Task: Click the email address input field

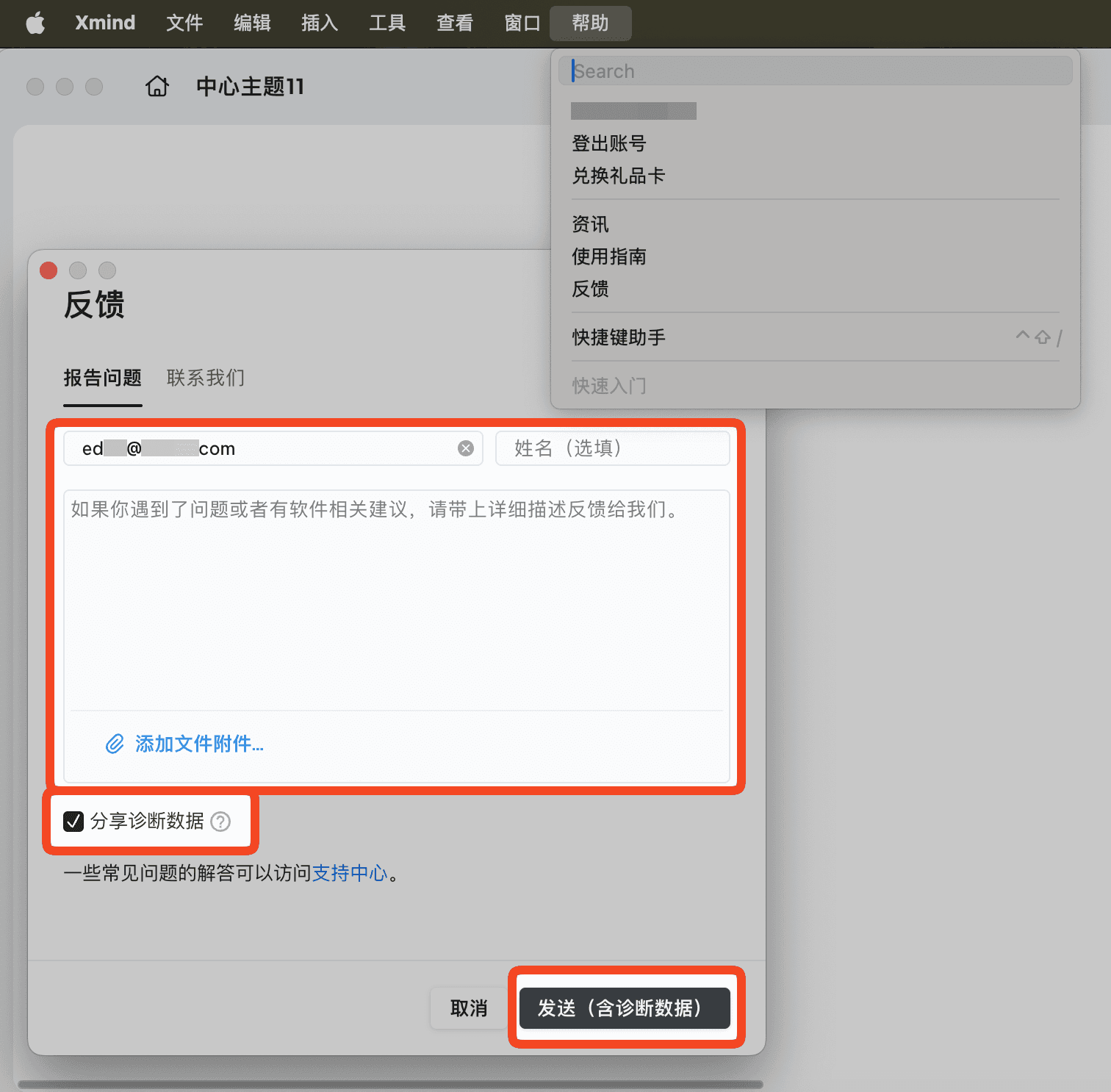Action: click(x=273, y=448)
